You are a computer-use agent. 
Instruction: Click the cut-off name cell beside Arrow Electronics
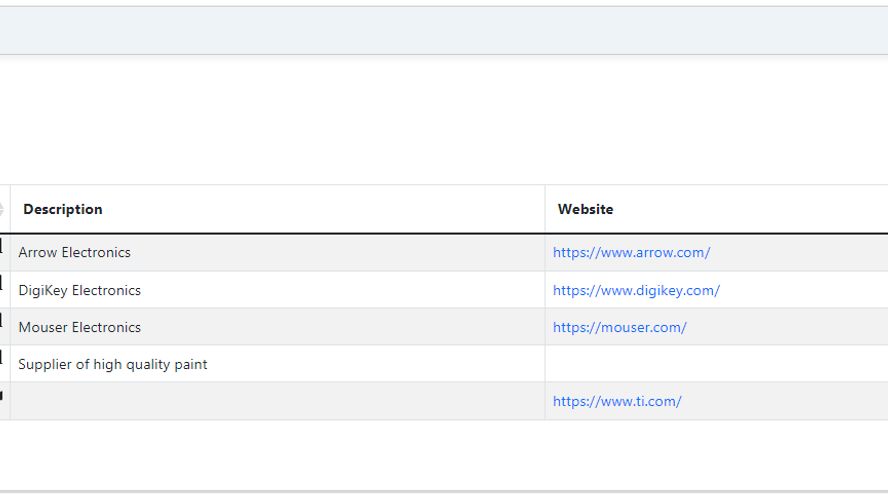coord(5,253)
